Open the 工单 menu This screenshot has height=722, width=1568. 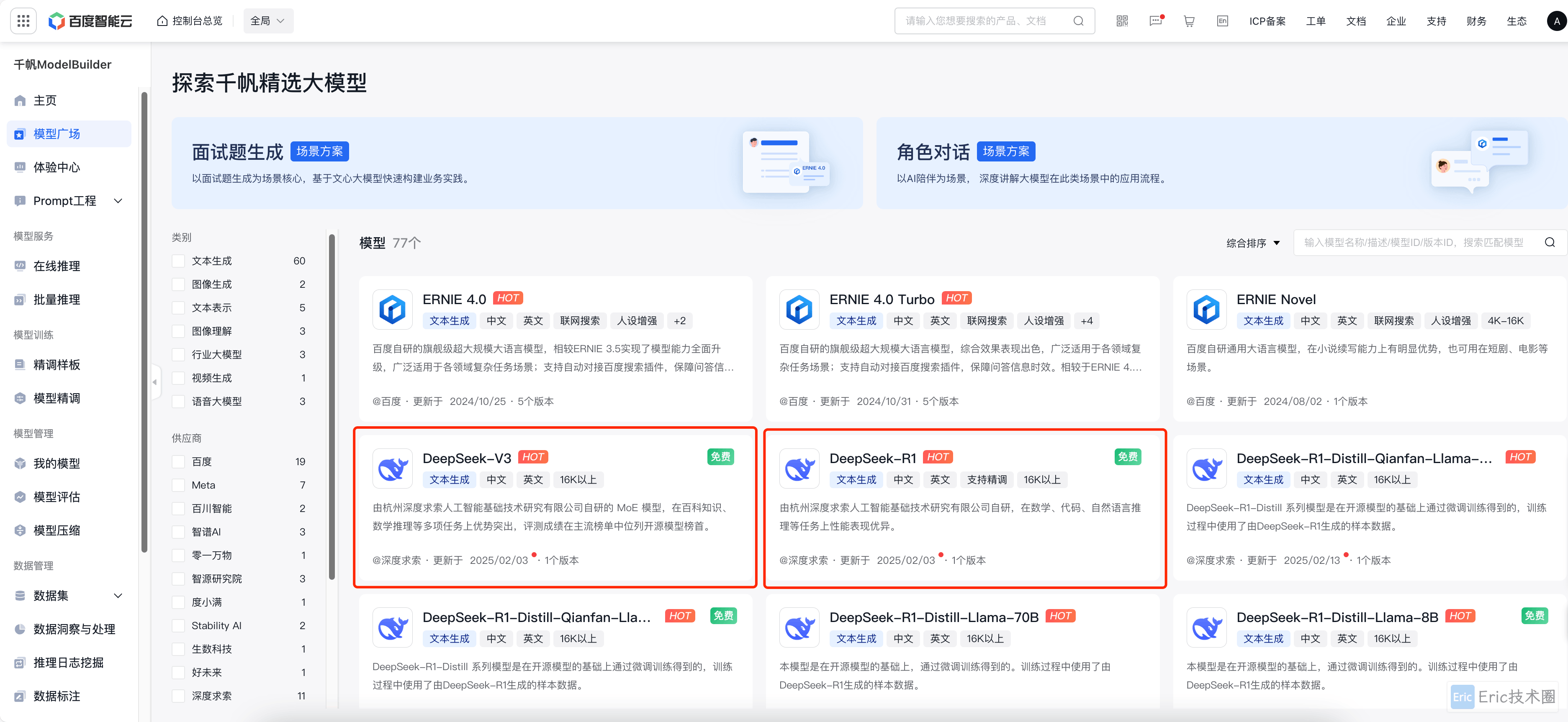click(x=1316, y=21)
